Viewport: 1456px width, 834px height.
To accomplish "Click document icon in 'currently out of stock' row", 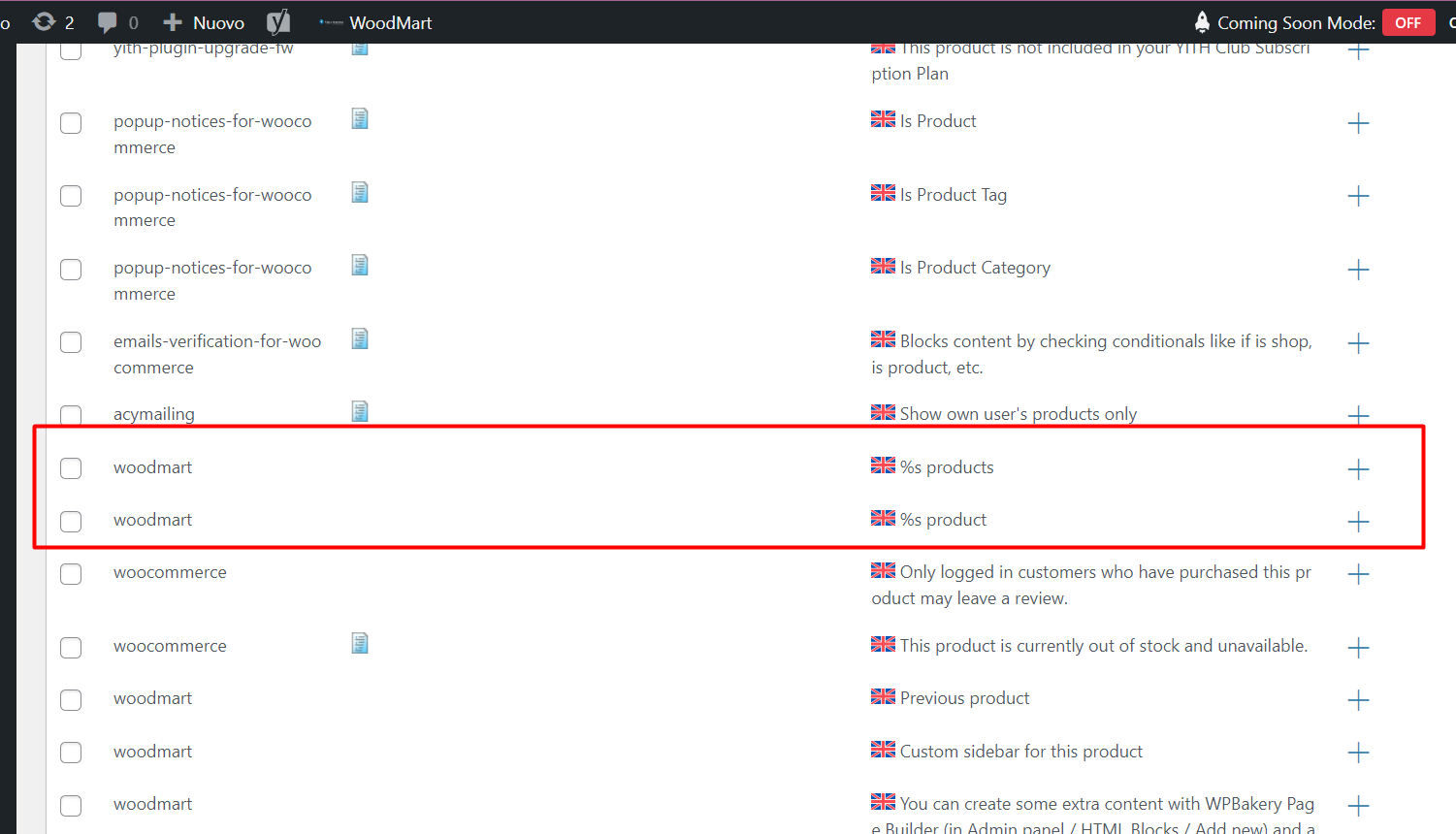I will point(360,643).
